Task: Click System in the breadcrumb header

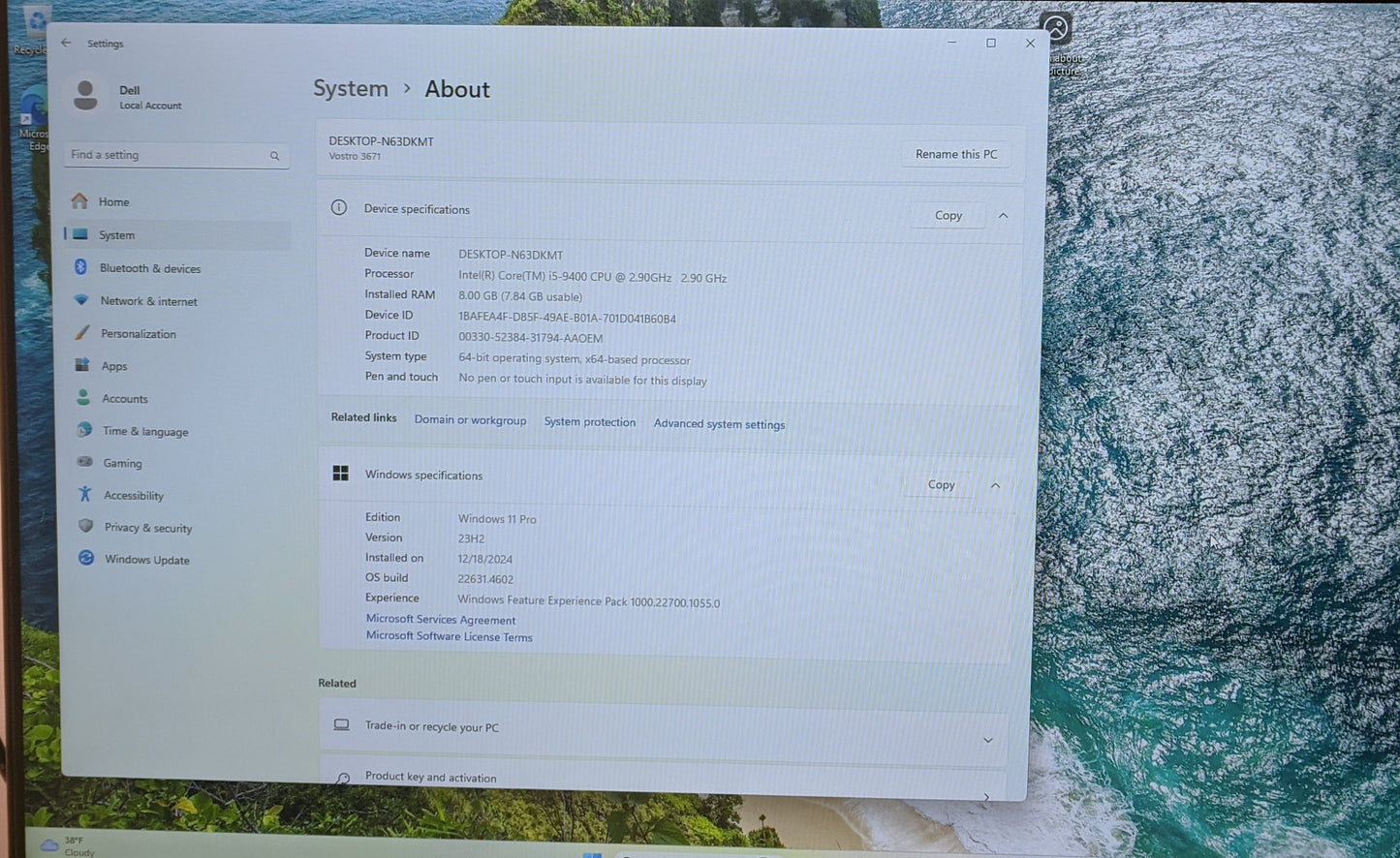Action: click(351, 88)
